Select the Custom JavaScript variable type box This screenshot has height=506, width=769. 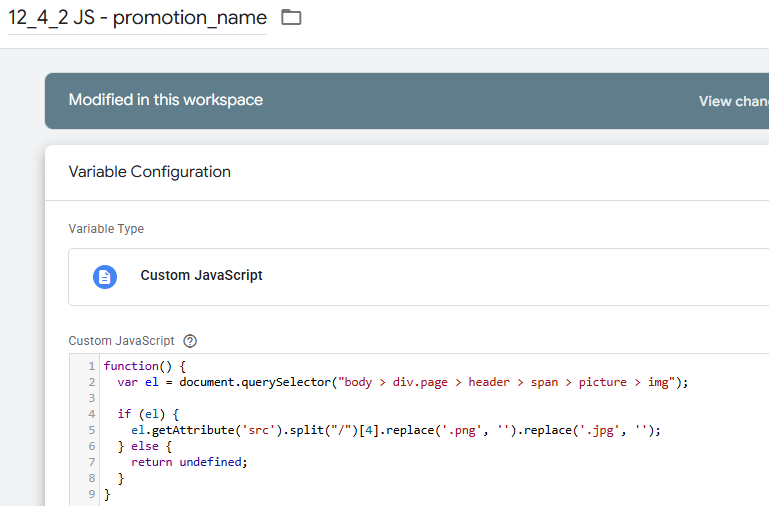point(418,276)
